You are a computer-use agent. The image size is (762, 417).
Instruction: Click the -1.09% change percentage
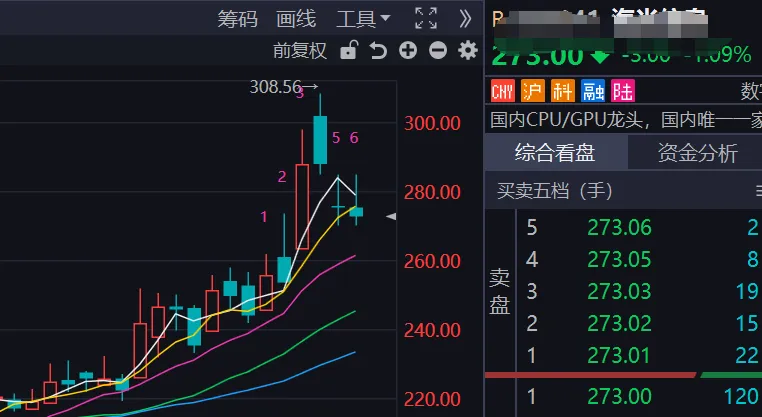718,54
